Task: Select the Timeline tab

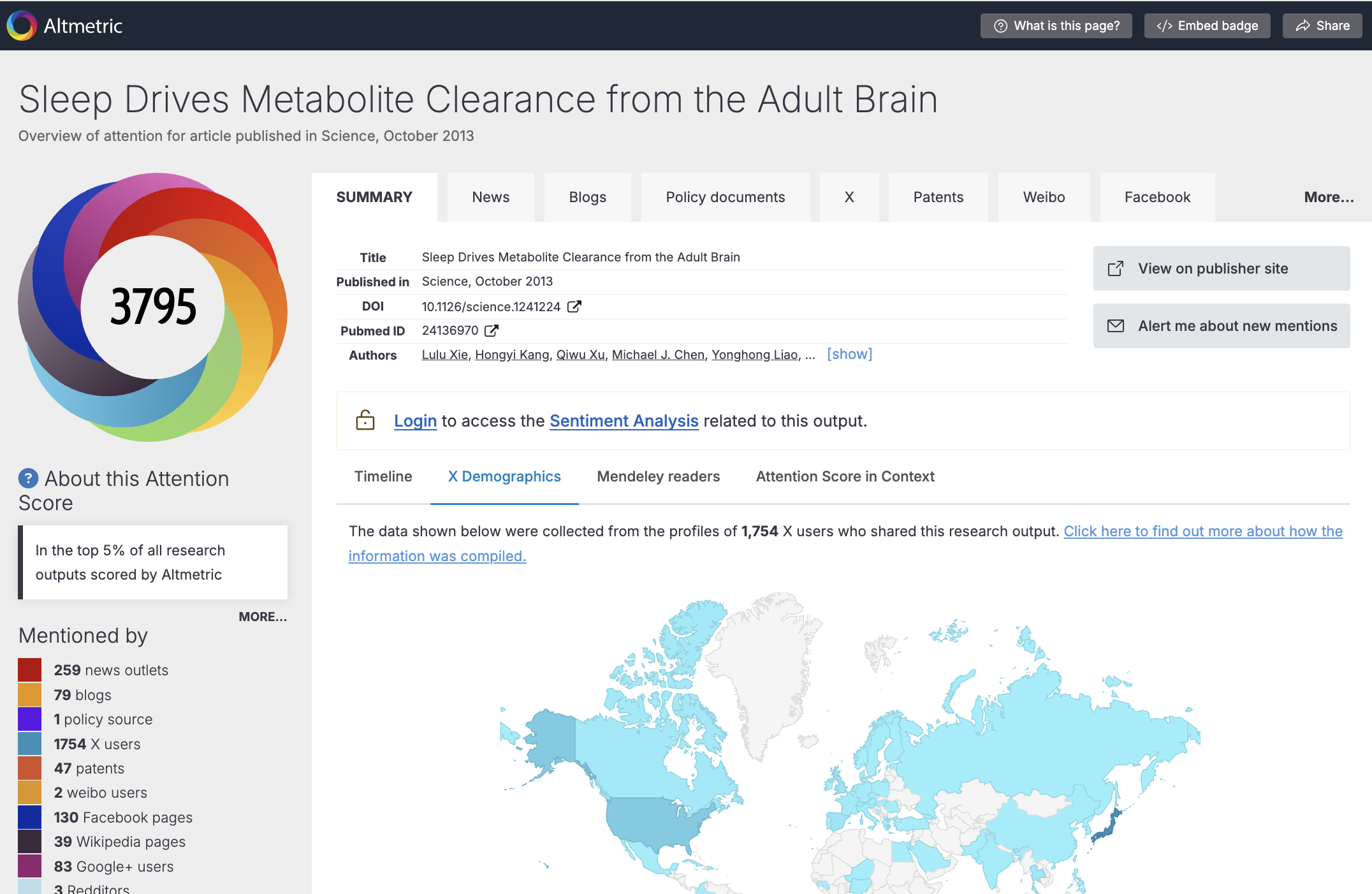Action: [x=383, y=476]
